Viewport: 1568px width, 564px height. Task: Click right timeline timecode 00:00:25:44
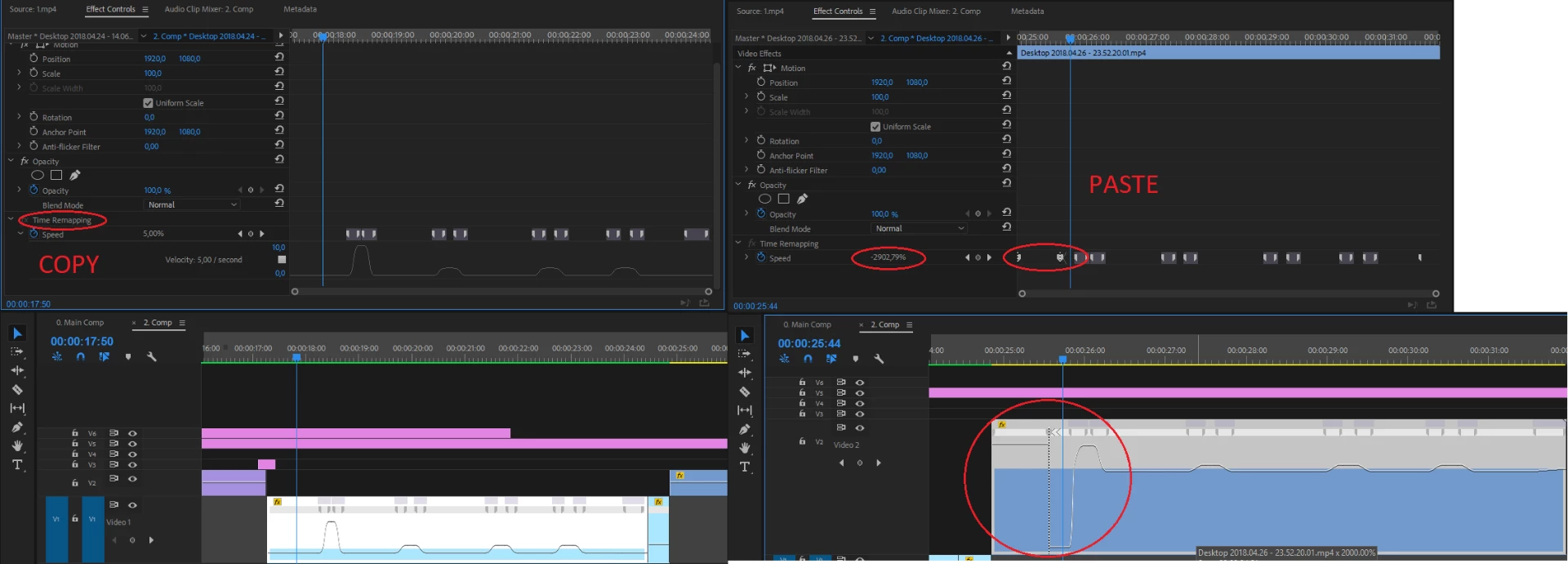[808, 343]
